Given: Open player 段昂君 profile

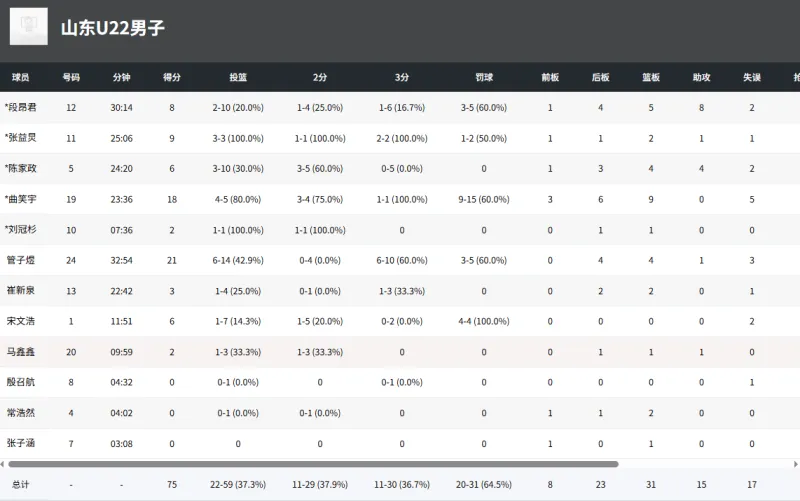Looking at the screenshot, I should [21, 108].
